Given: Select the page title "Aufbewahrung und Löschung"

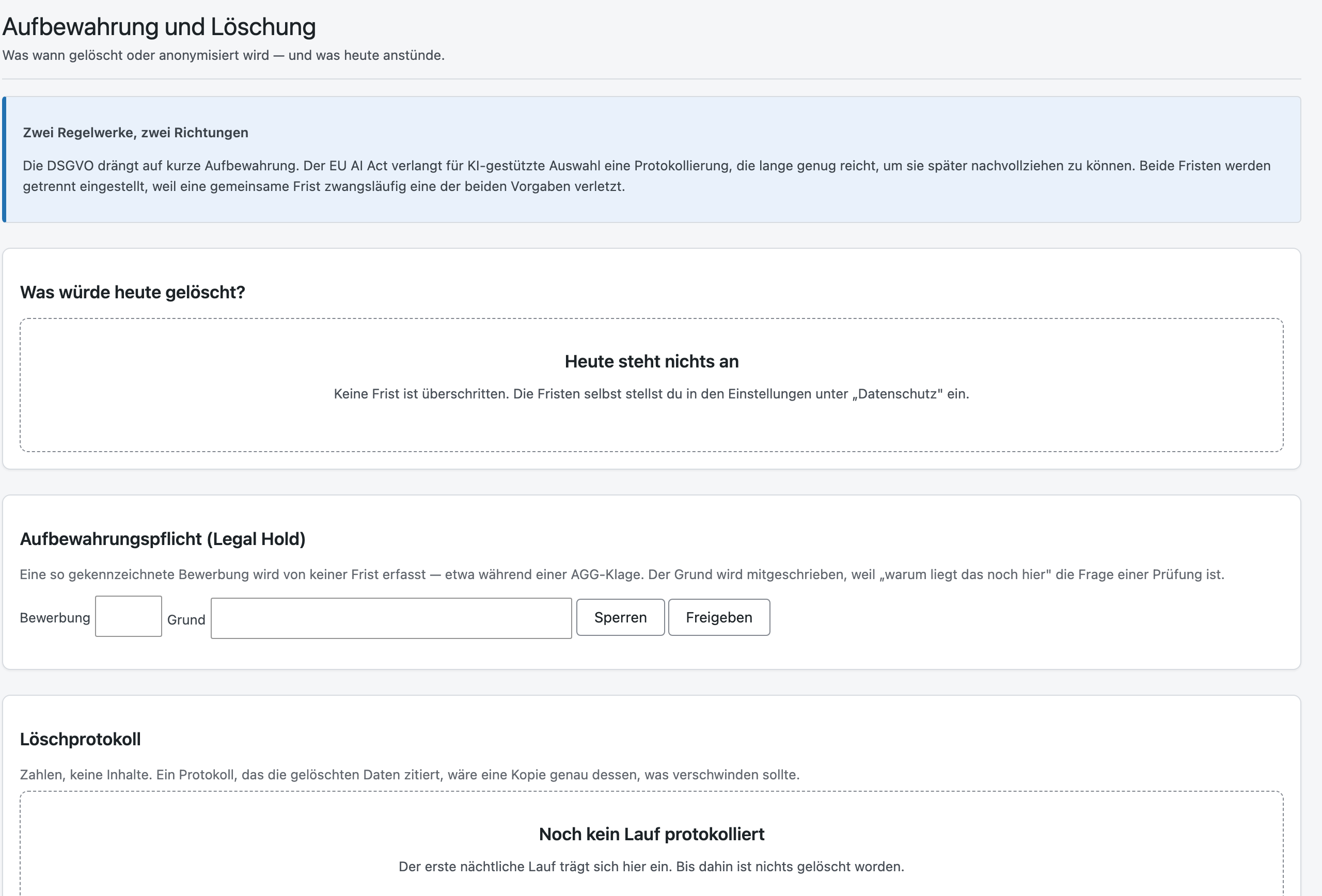Looking at the screenshot, I should coord(159,27).
